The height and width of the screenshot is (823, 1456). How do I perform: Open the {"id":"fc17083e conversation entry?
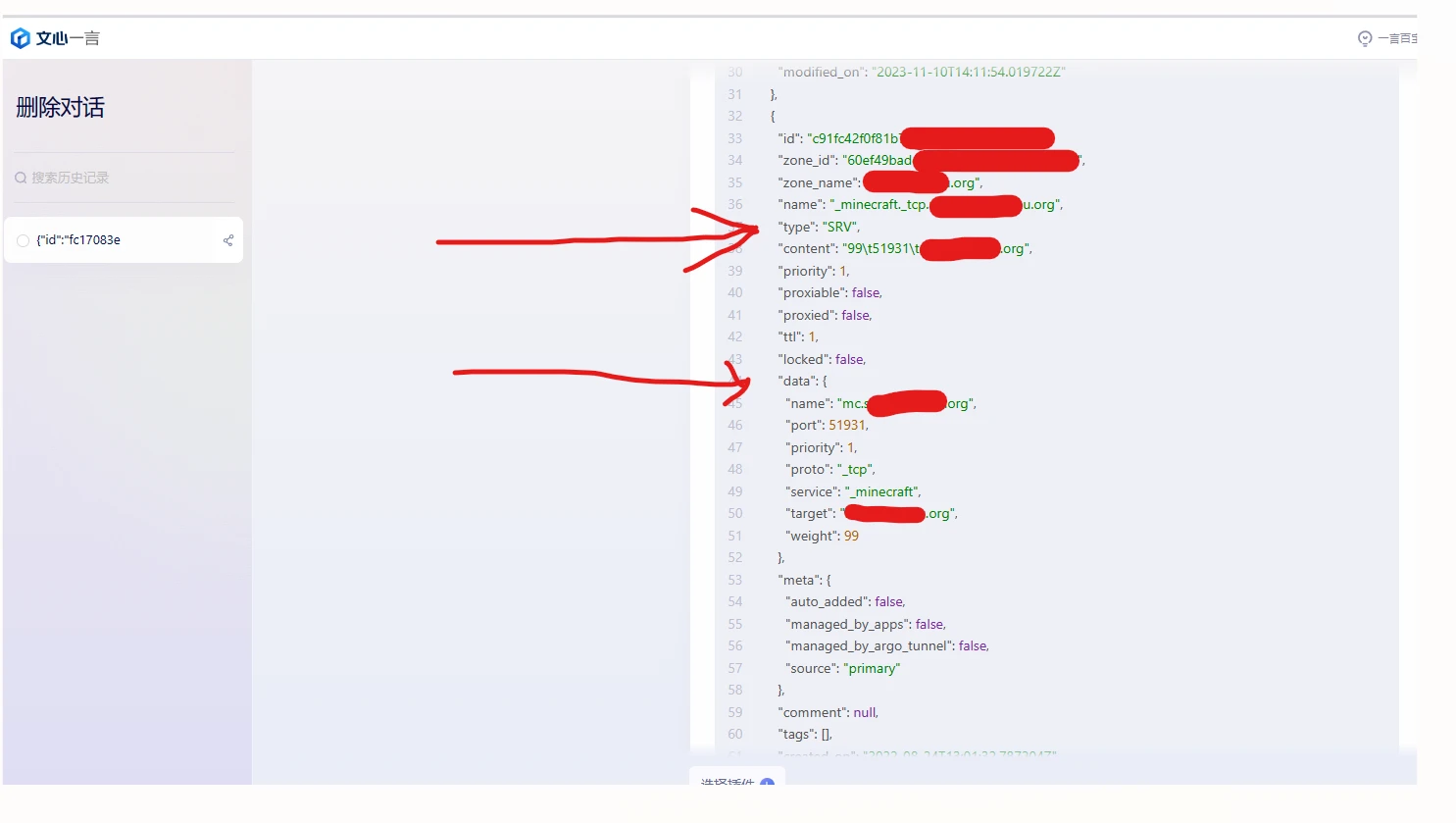tap(124, 240)
